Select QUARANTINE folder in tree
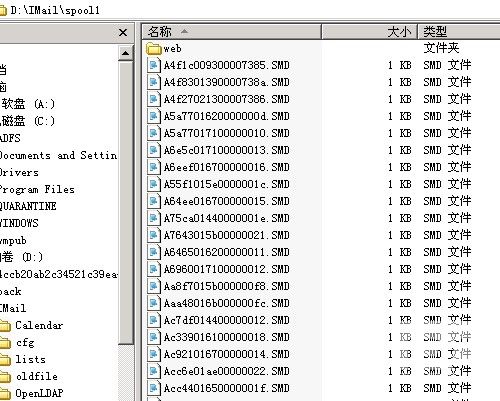The height and width of the screenshot is (401, 500). point(28,206)
